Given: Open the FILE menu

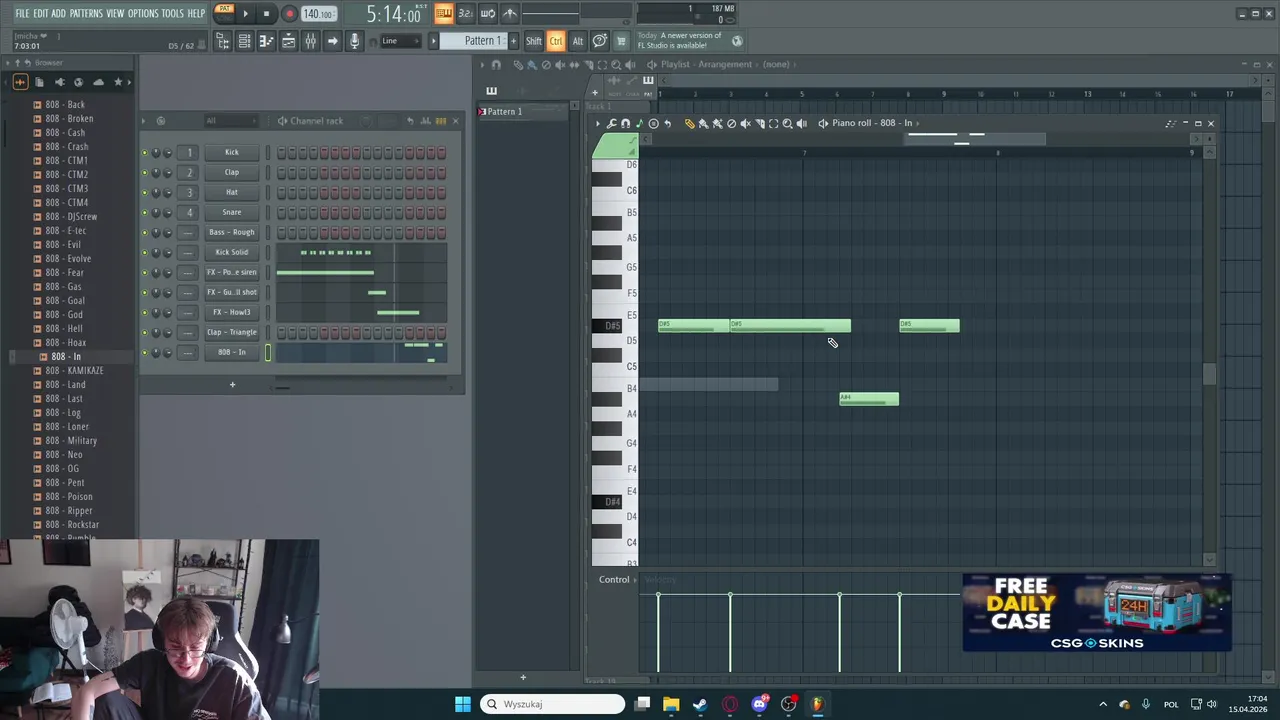Looking at the screenshot, I should click(21, 13).
